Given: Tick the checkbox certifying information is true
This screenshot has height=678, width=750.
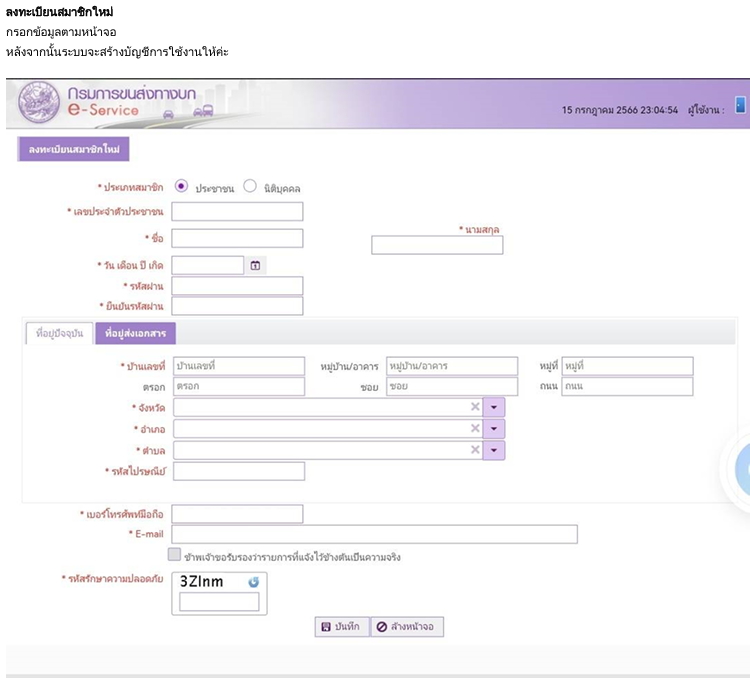Looking at the screenshot, I should pos(174,555).
